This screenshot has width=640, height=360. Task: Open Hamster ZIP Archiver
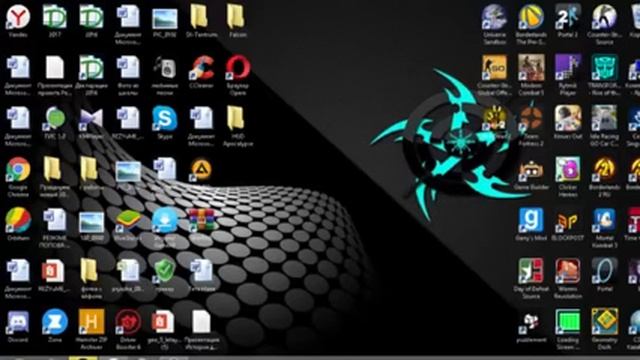click(x=91, y=322)
